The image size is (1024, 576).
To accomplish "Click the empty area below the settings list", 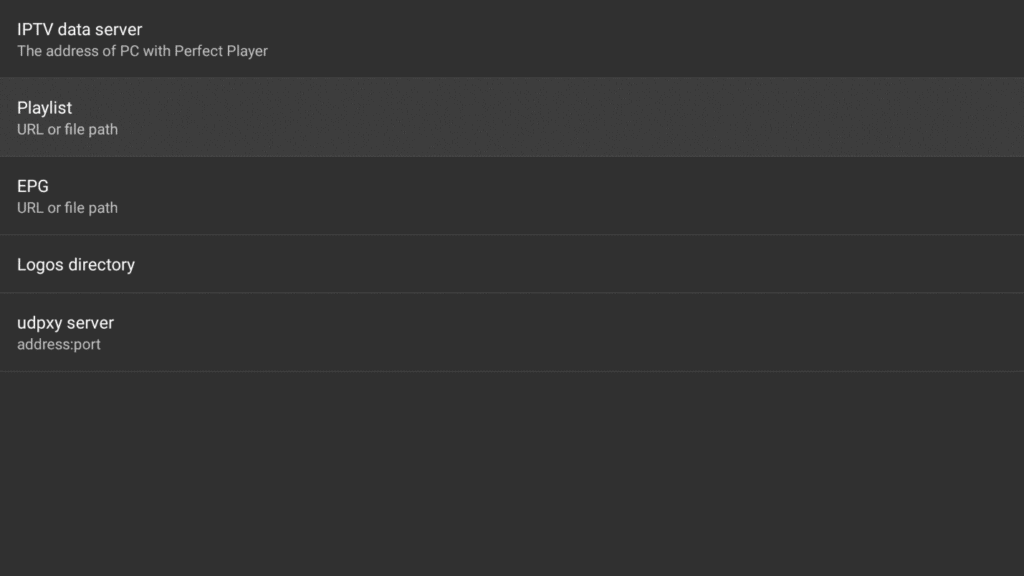I will click(x=512, y=470).
